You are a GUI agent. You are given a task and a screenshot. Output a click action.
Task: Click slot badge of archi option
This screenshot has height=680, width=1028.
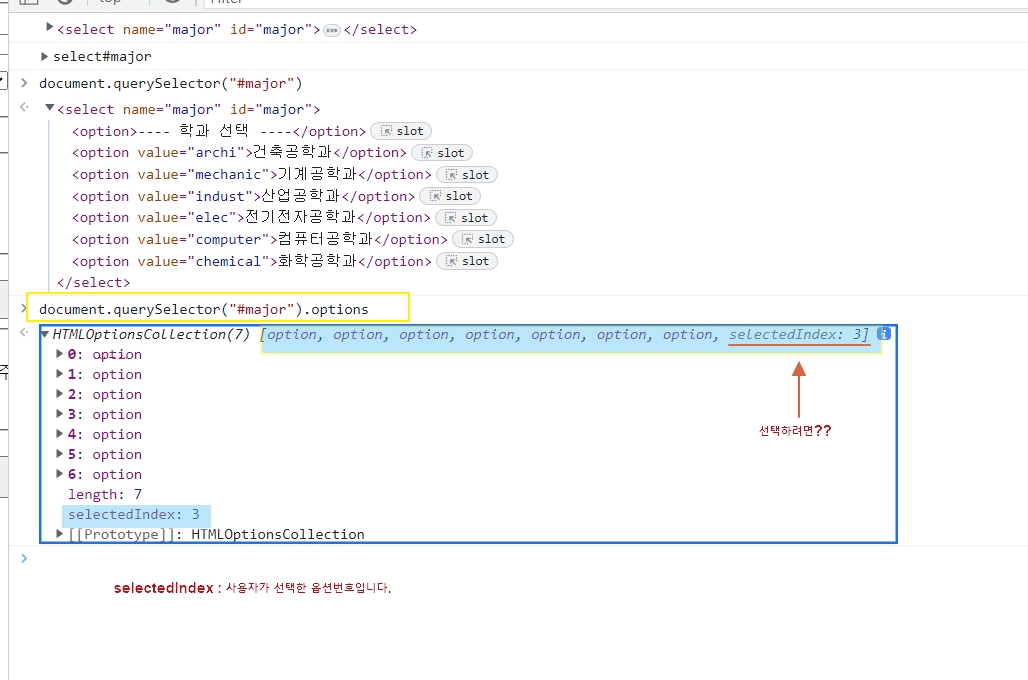442,153
